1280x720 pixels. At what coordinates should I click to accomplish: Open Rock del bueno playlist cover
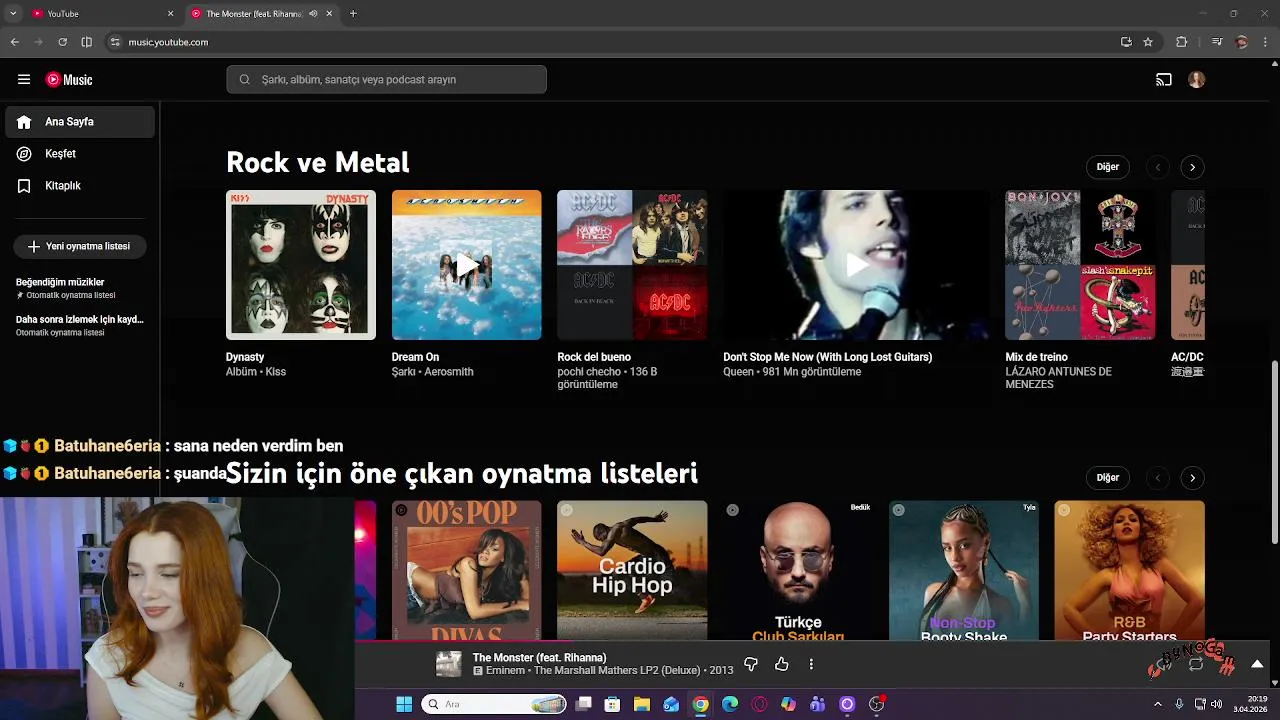[x=632, y=265]
